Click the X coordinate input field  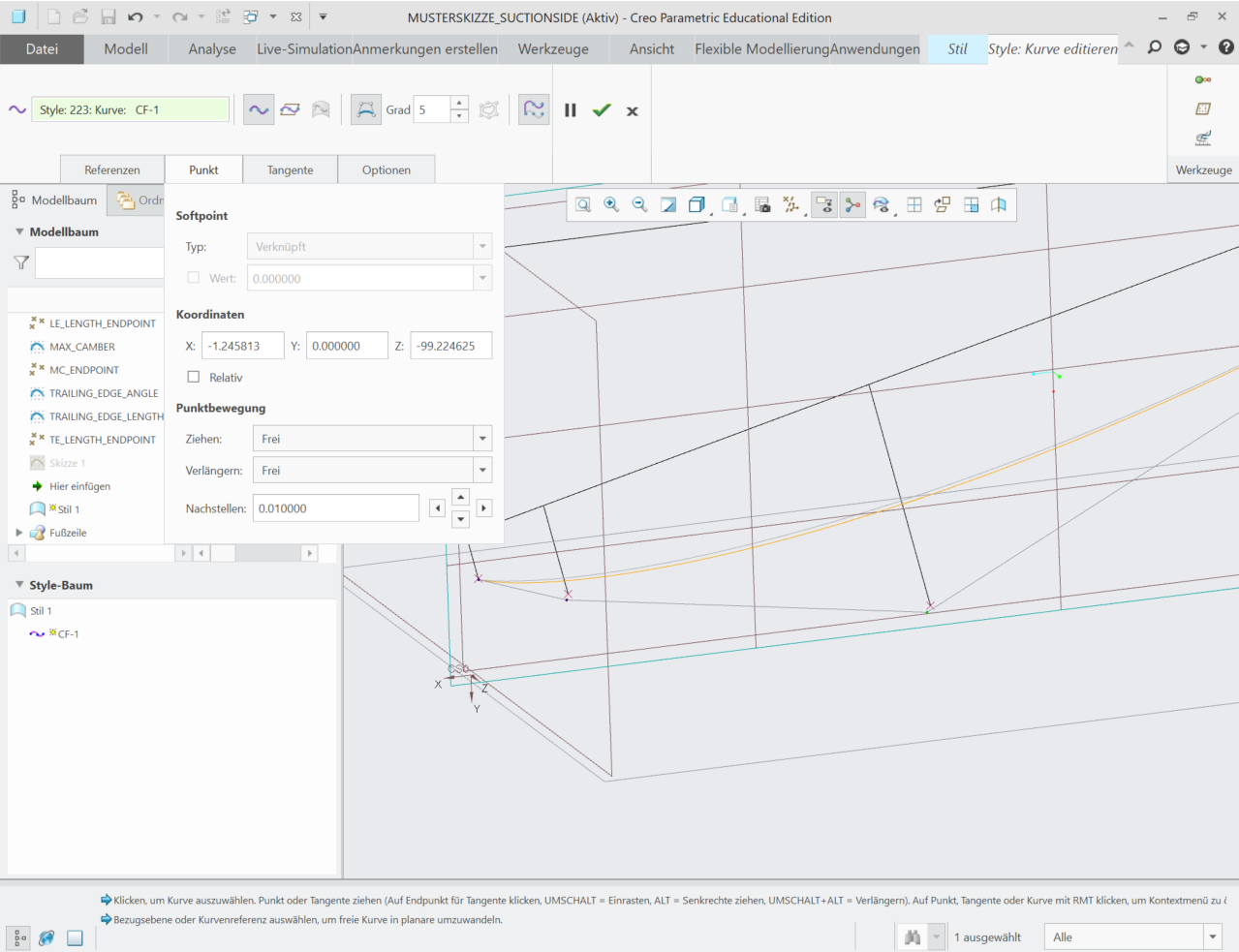pyautogui.click(x=242, y=345)
